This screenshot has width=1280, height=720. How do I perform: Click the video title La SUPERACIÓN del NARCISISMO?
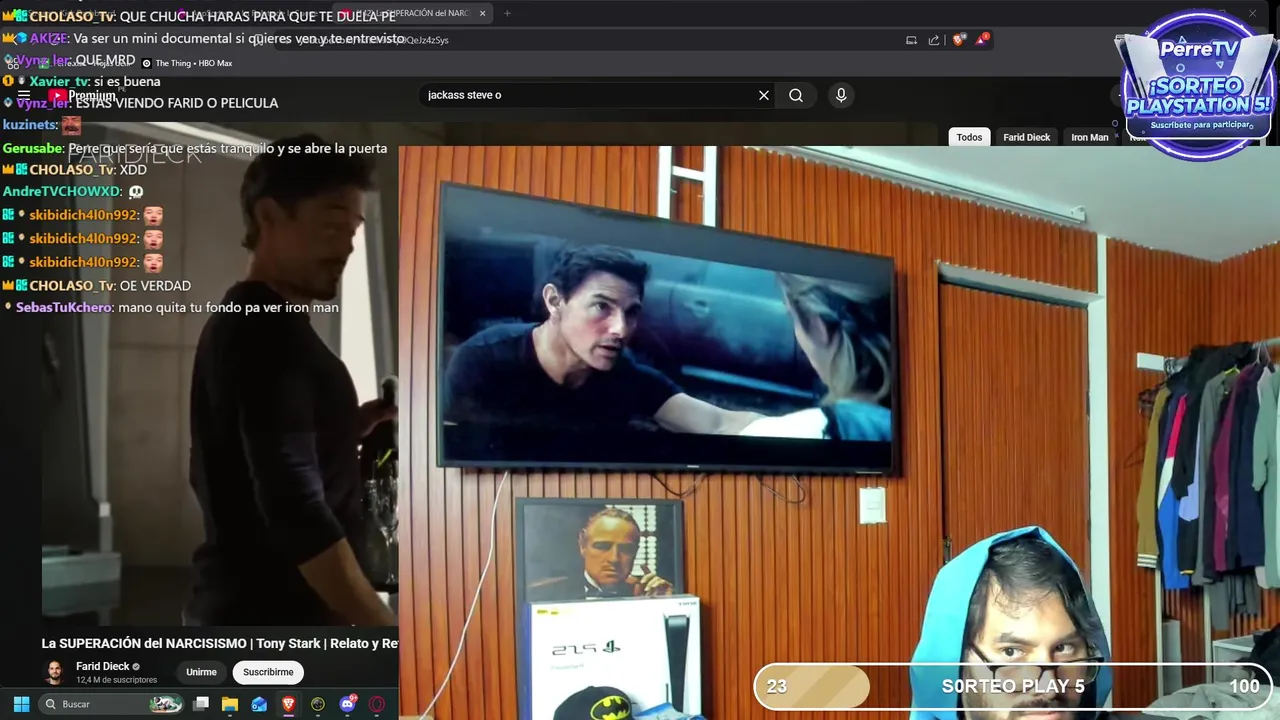tap(220, 643)
